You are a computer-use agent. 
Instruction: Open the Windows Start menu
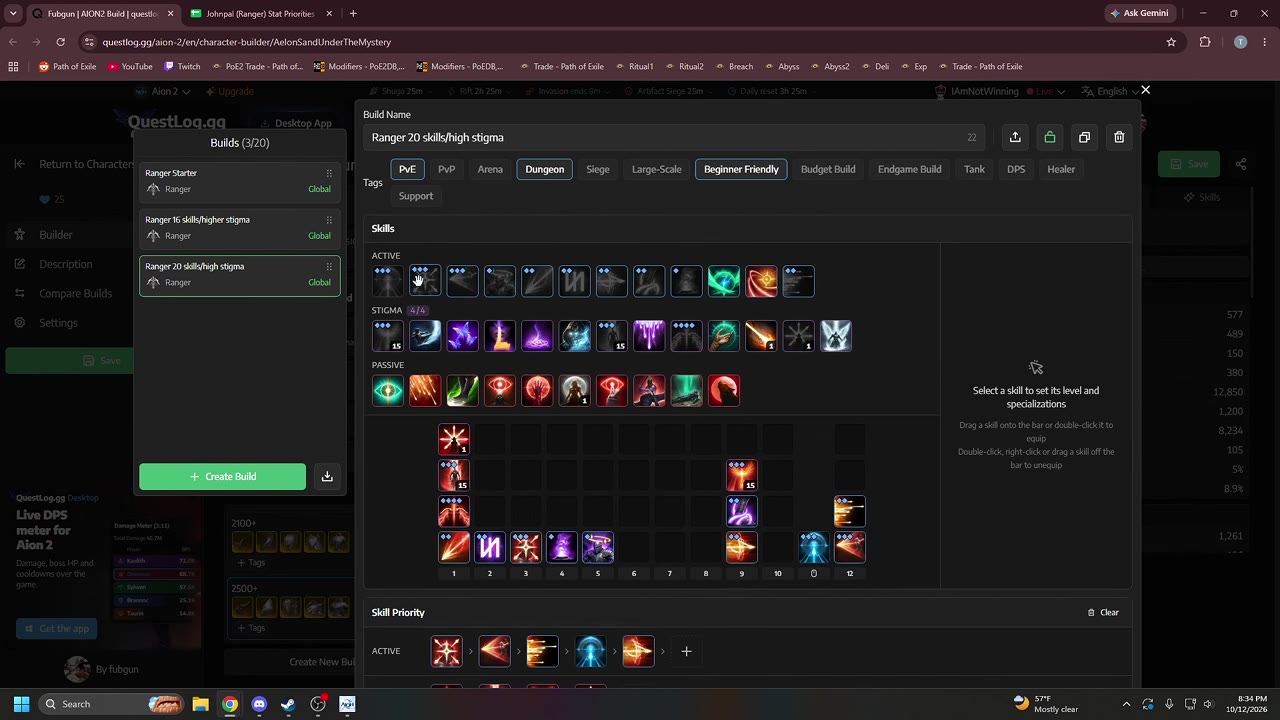pos(21,704)
